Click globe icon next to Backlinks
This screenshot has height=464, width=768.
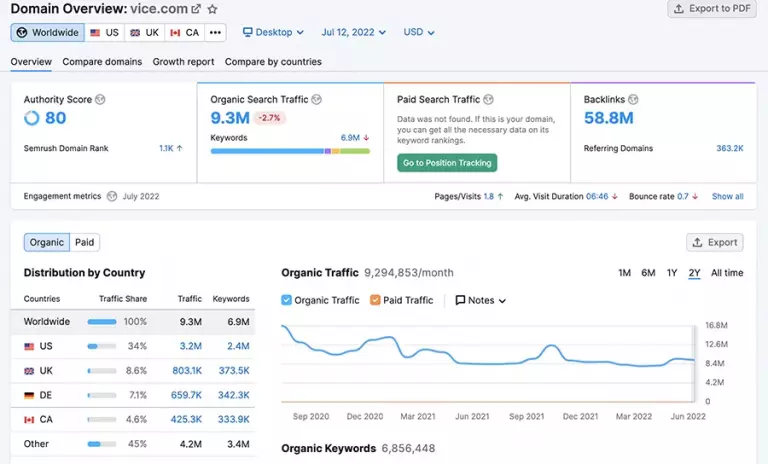tap(633, 99)
